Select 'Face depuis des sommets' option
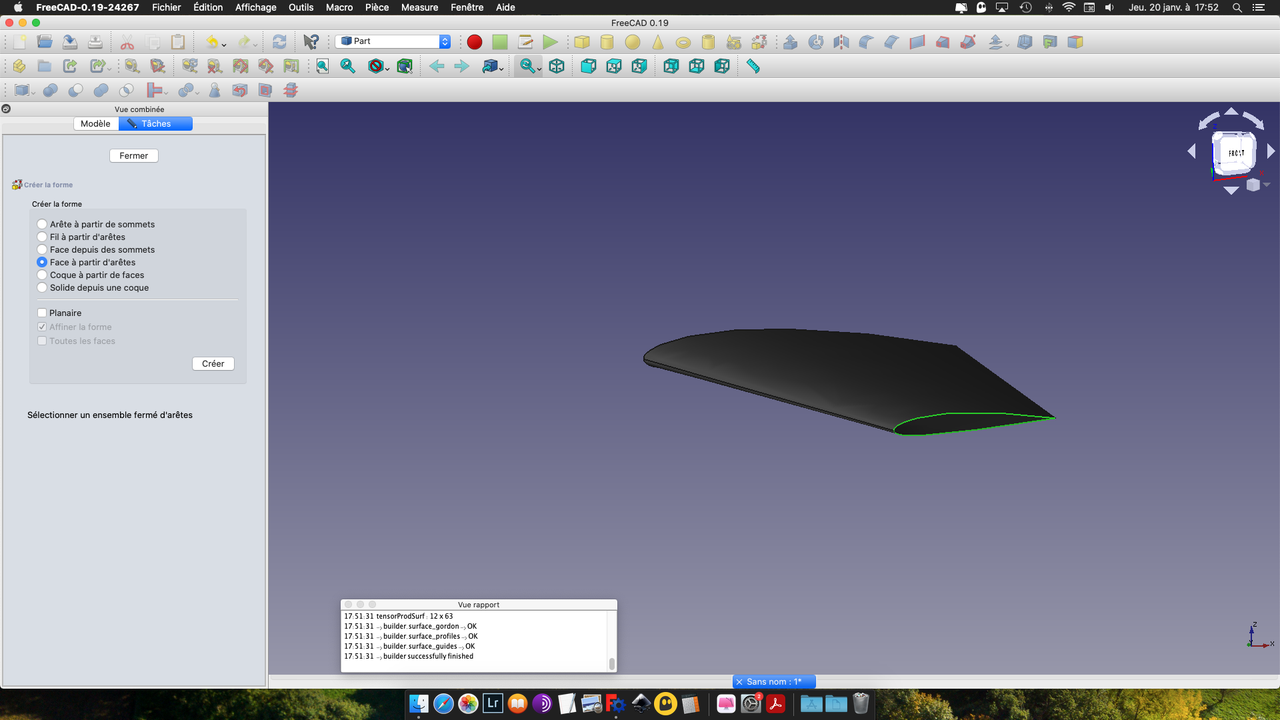 42,249
